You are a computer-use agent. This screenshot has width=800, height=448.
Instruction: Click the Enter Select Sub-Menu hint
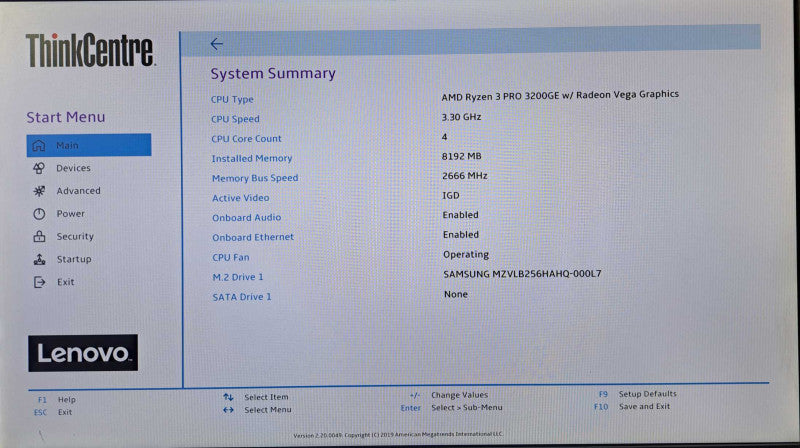tap(452, 408)
